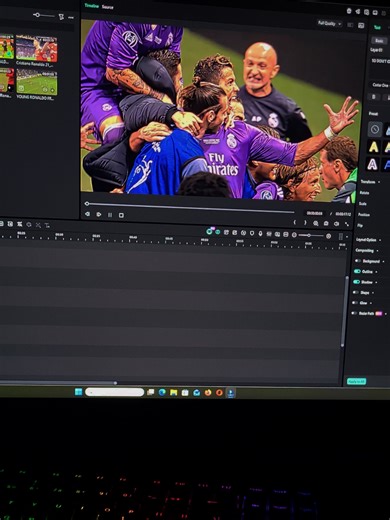Toggle the Background switch
This screenshot has height=520, width=390.
tap(358, 261)
